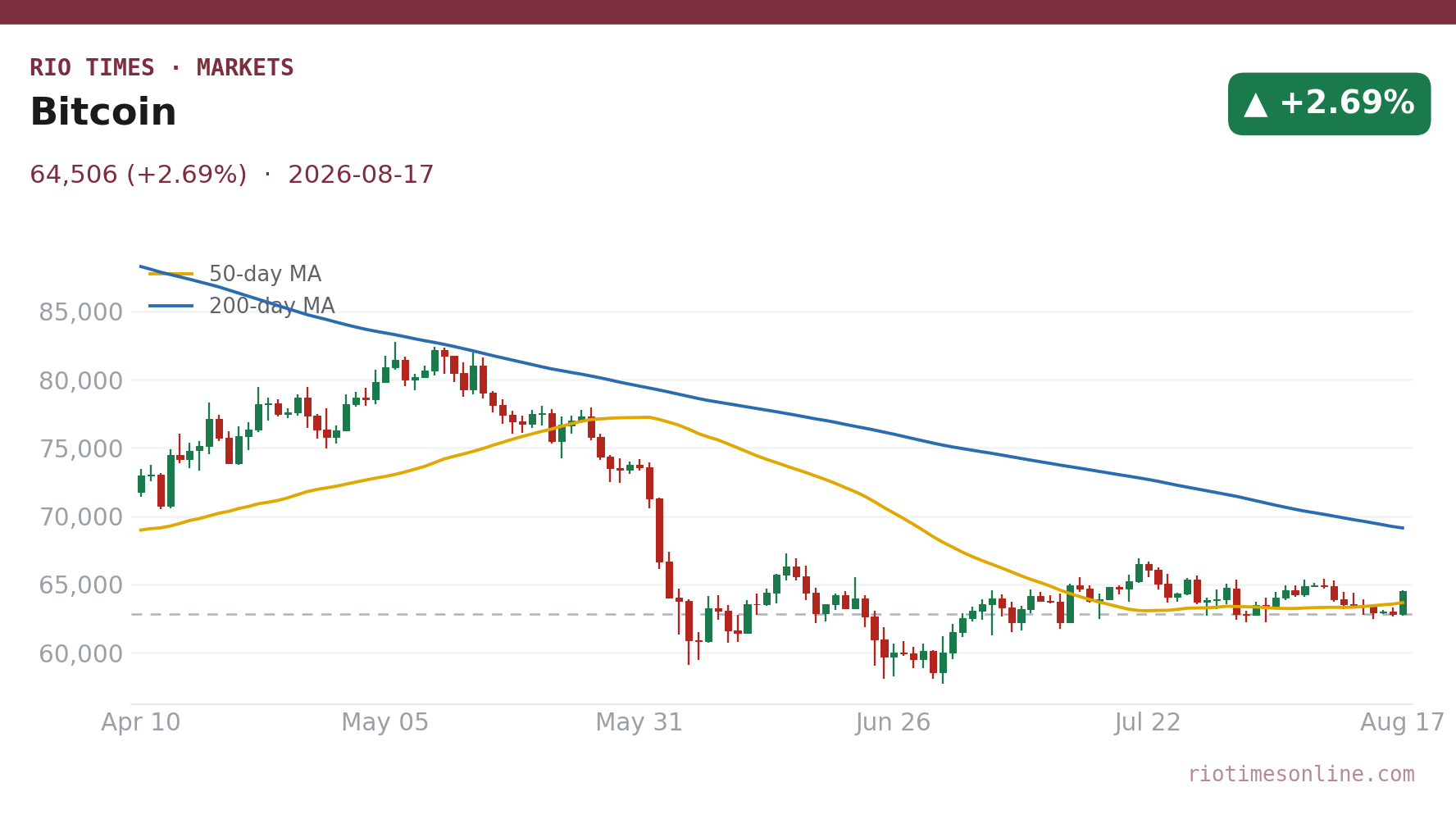1456x819 pixels.
Task: Click the Bitcoin chart title
Action: tap(103, 112)
